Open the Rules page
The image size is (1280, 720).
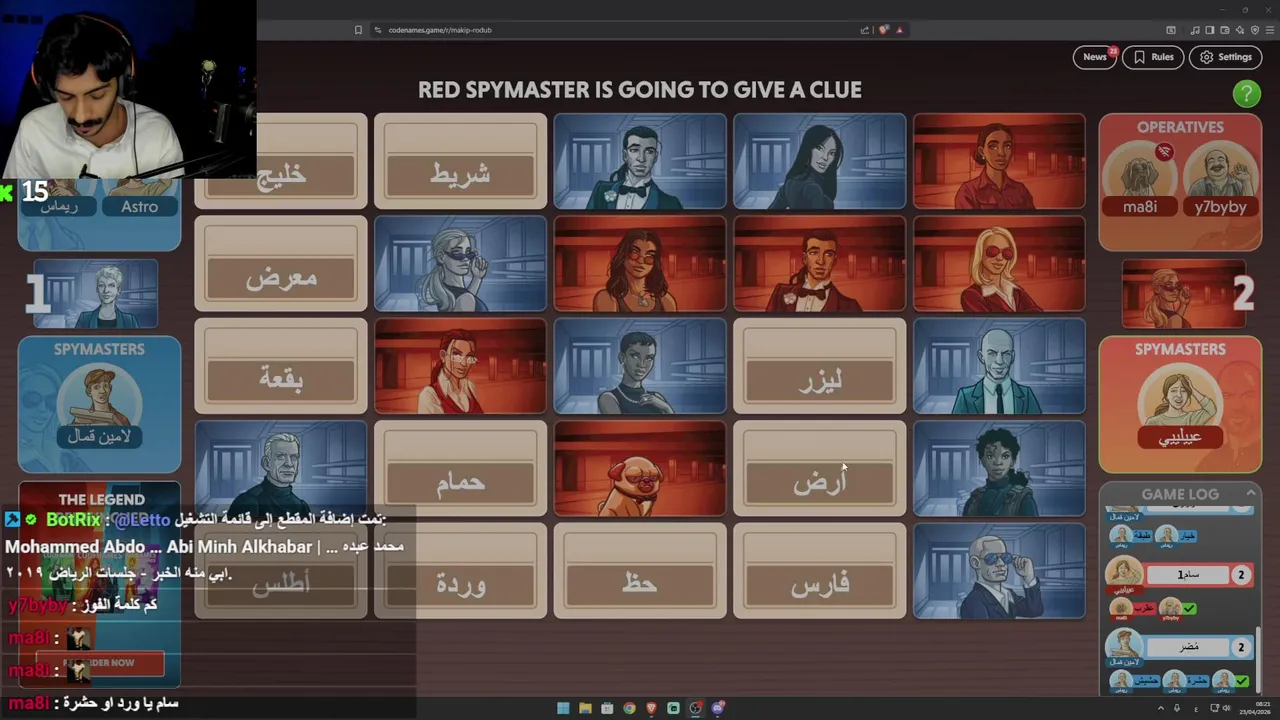click(x=1152, y=57)
